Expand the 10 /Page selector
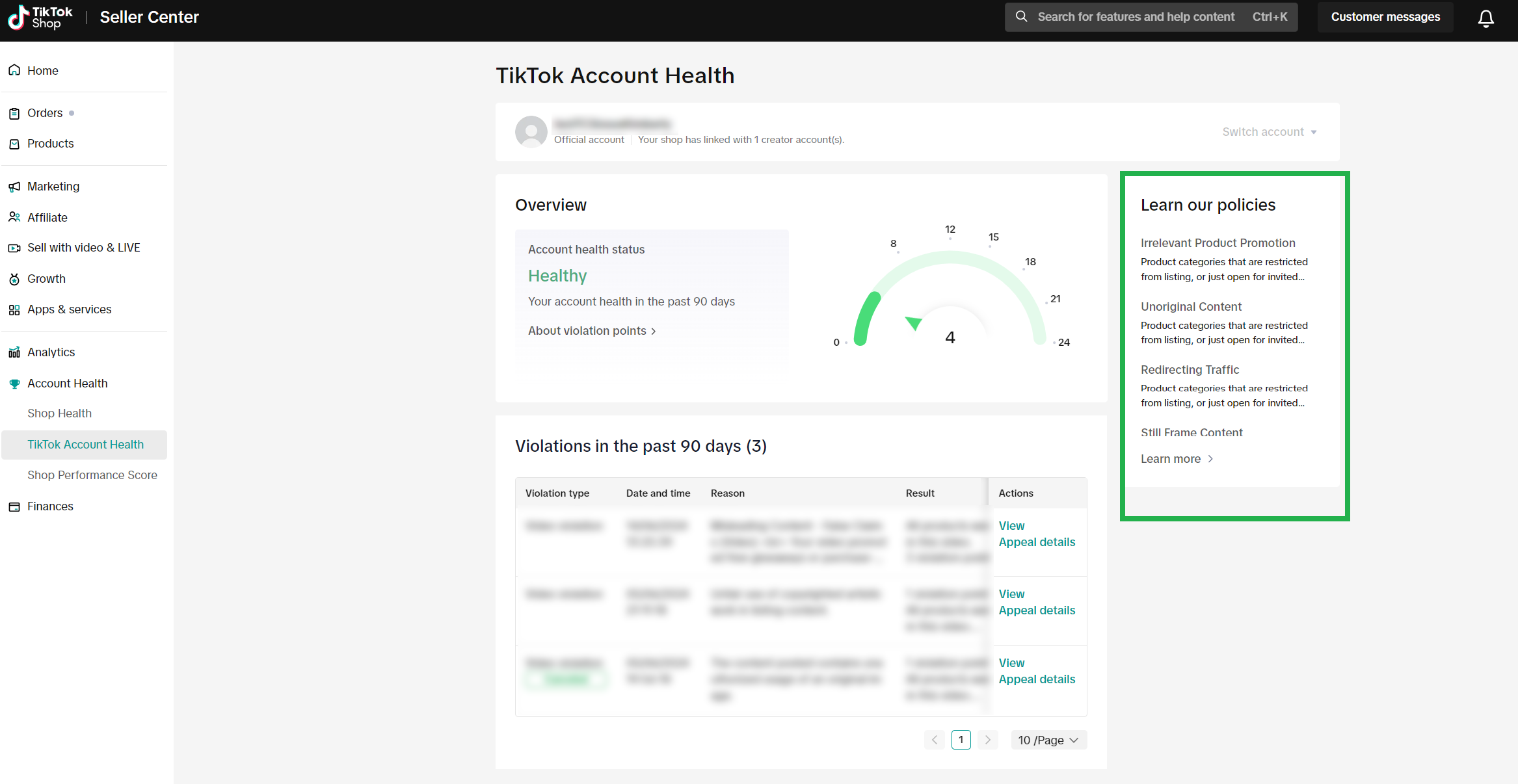The width and height of the screenshot is (1518, 784). click(x=1048, y=740)
